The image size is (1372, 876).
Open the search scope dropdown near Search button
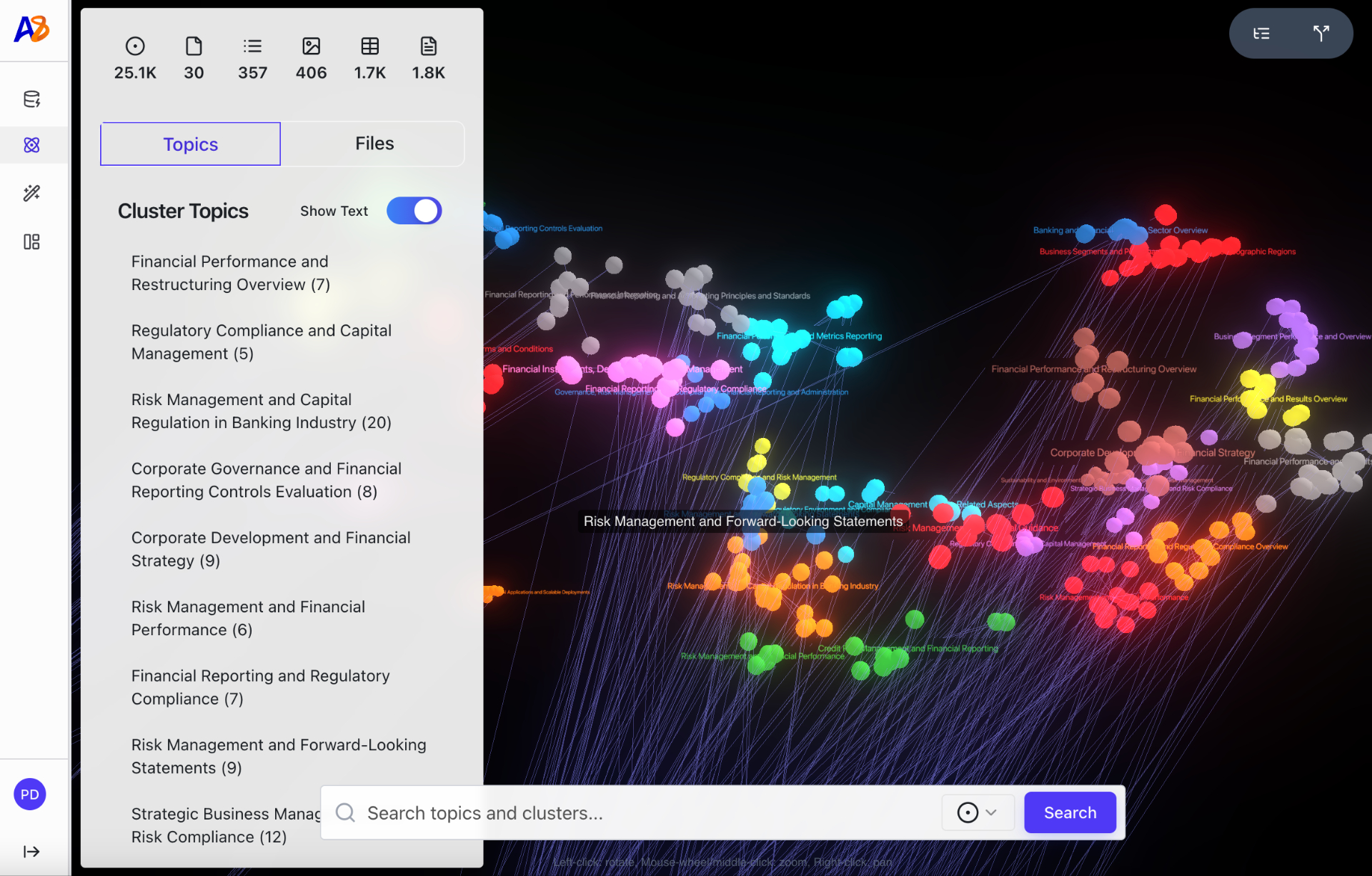pyautogui.click(x=978, y=812)
